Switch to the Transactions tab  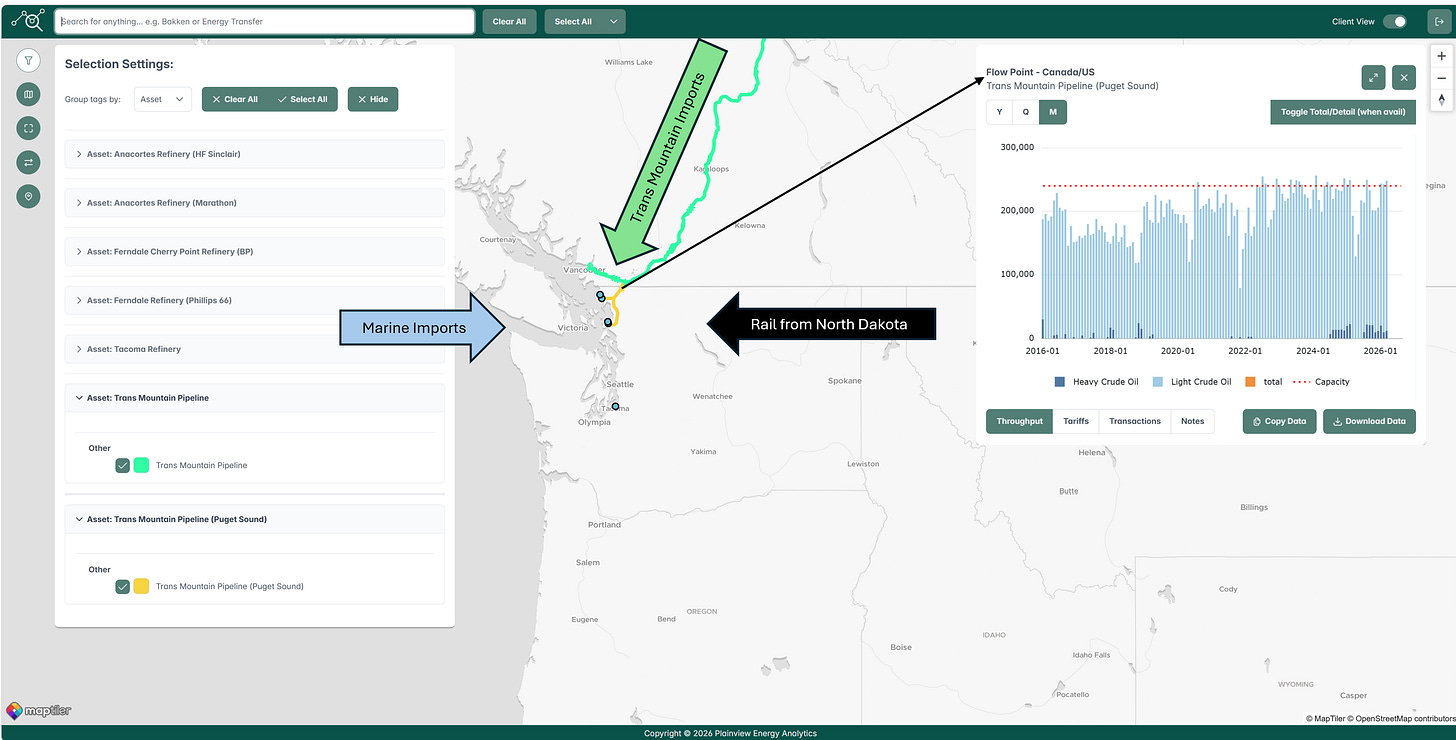click(x=1135, y=421)
